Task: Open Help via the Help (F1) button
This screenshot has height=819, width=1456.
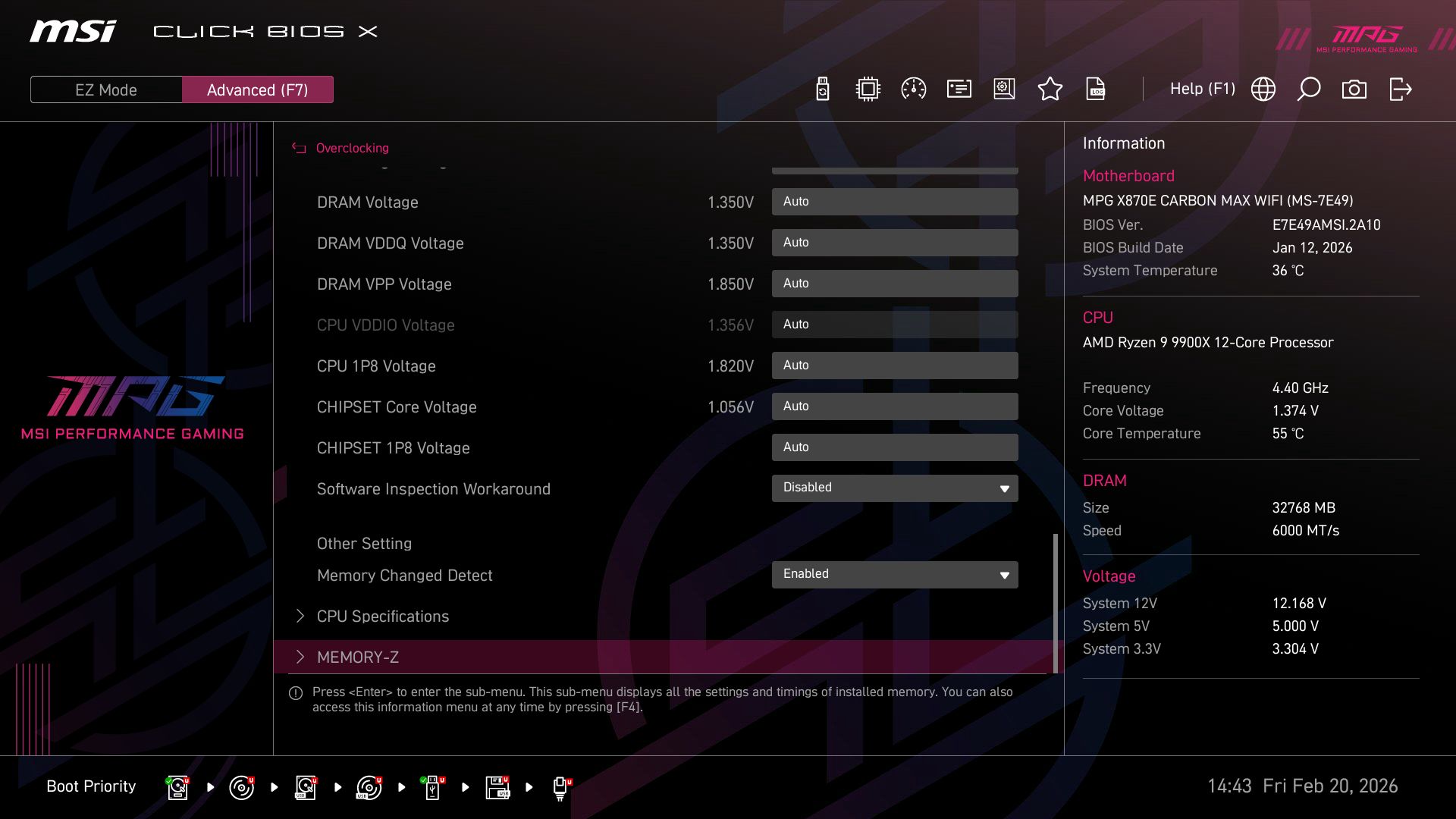Action: click(1203, 89)
